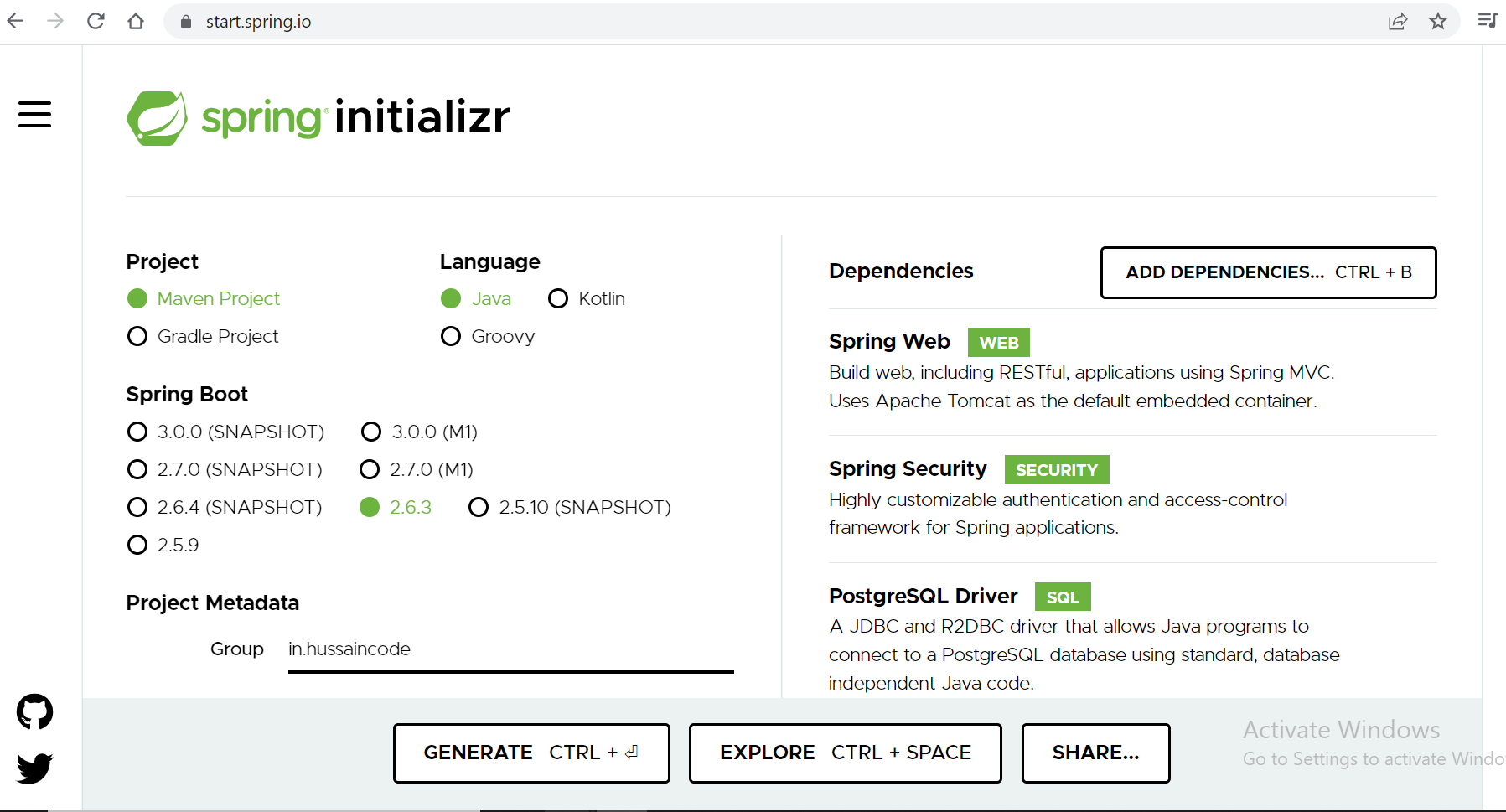Open the hamburger navigation menu
The image size is (1506, 812).
coord(34,115)
